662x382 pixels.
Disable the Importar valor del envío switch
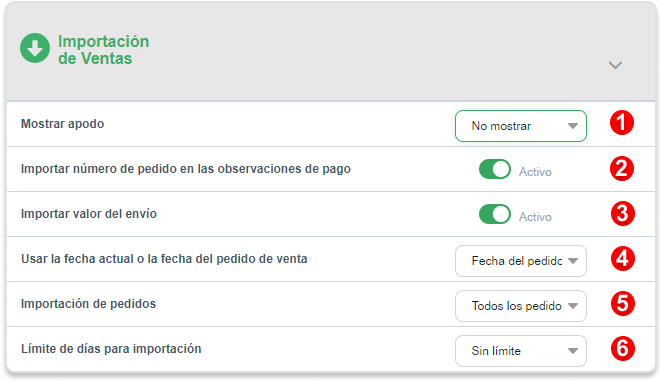(495, 214)
